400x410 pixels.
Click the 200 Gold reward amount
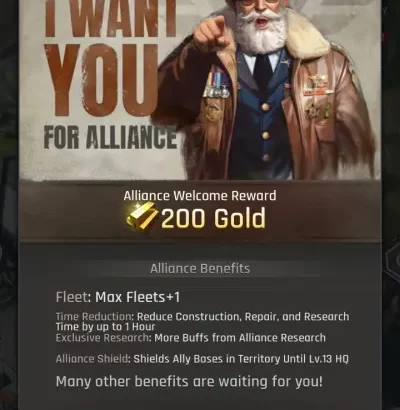213,218
